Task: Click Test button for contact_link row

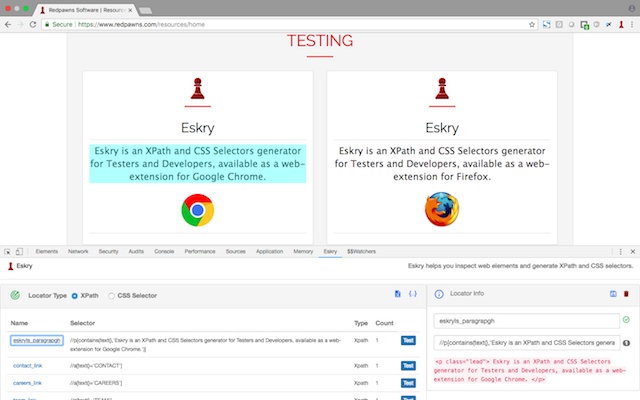Action: pos(408,366)
